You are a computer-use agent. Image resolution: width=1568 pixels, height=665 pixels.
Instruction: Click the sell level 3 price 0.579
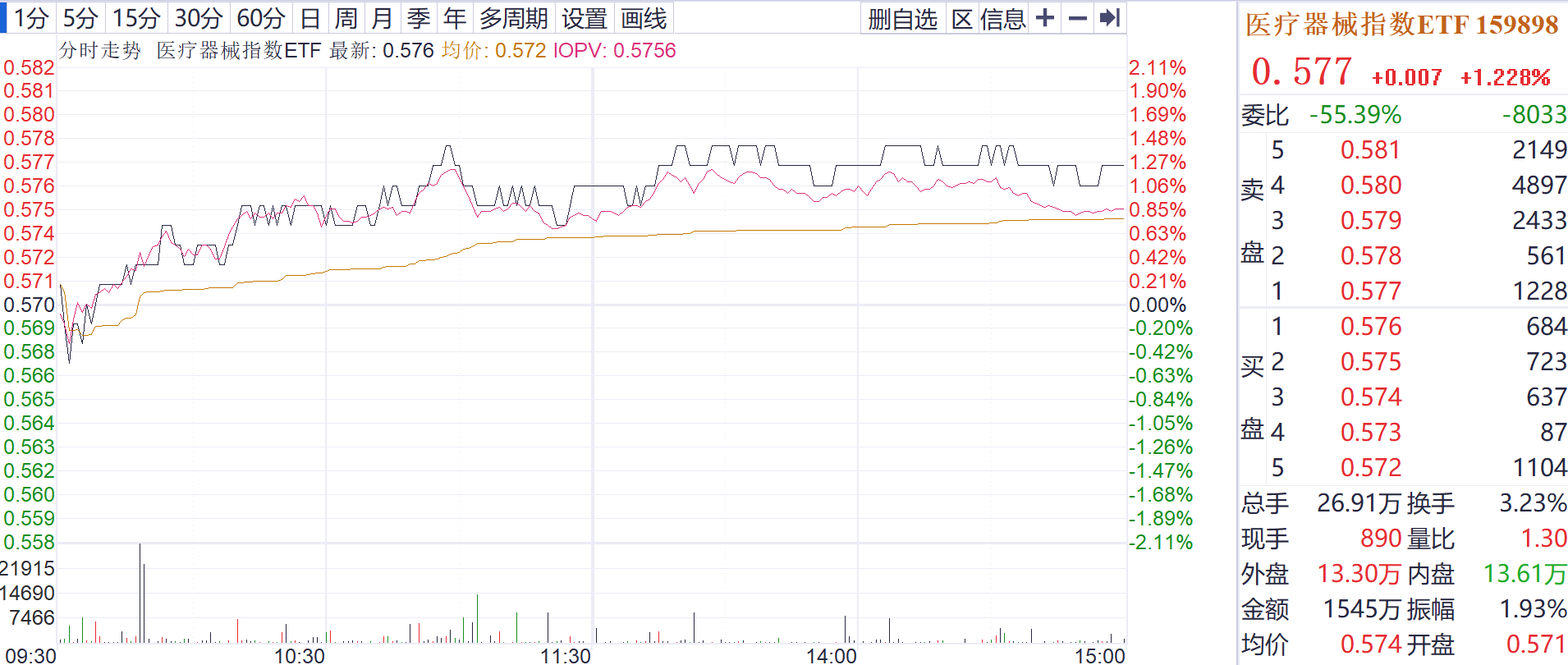(x=1370, y=220)
